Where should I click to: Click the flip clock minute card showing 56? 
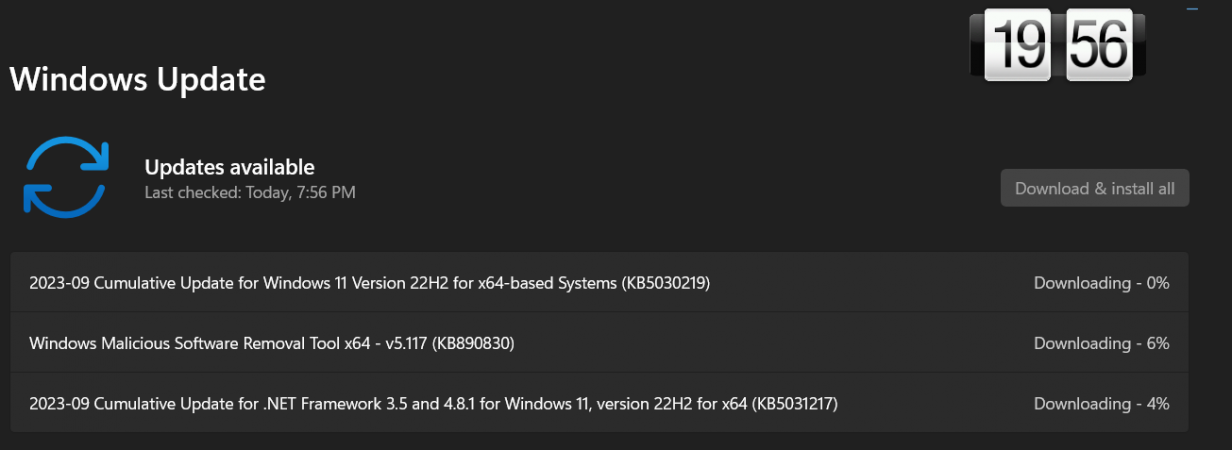[x=1098, y=45]
